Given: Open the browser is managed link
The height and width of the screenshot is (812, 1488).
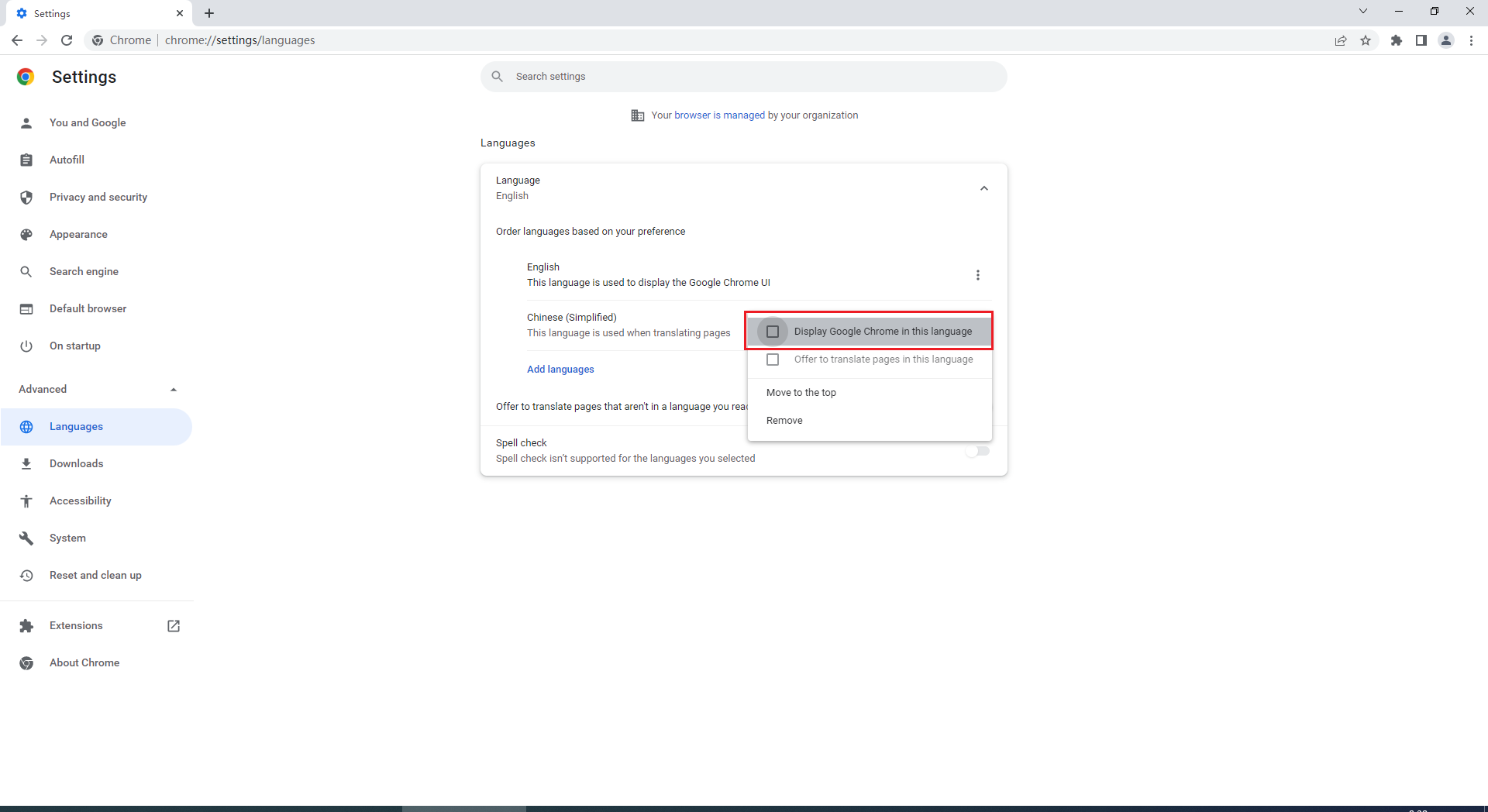Looking at the screenshot, I should coord(719,115).
